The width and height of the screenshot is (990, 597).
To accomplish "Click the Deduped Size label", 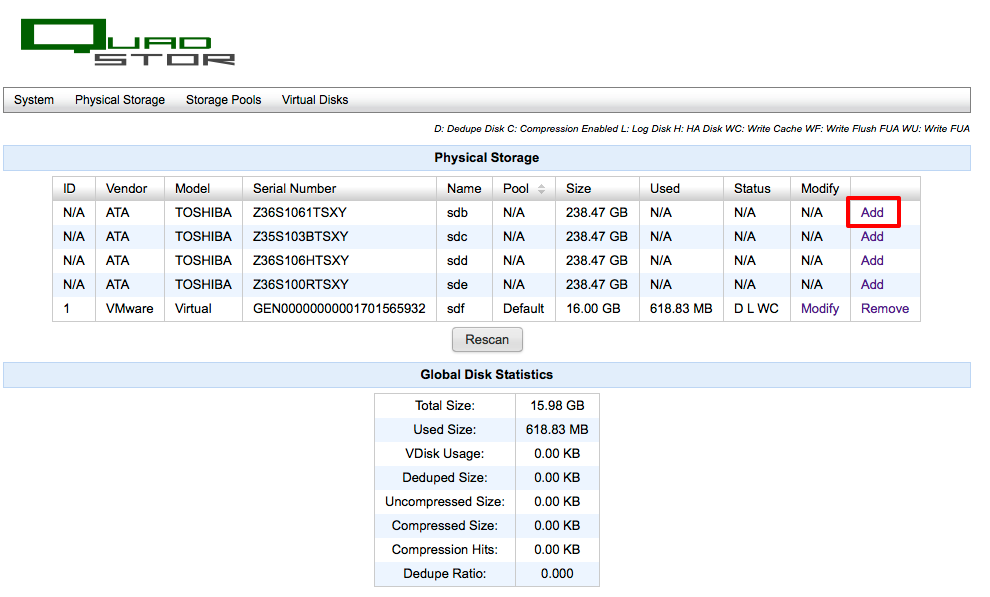I will [444, 478].
